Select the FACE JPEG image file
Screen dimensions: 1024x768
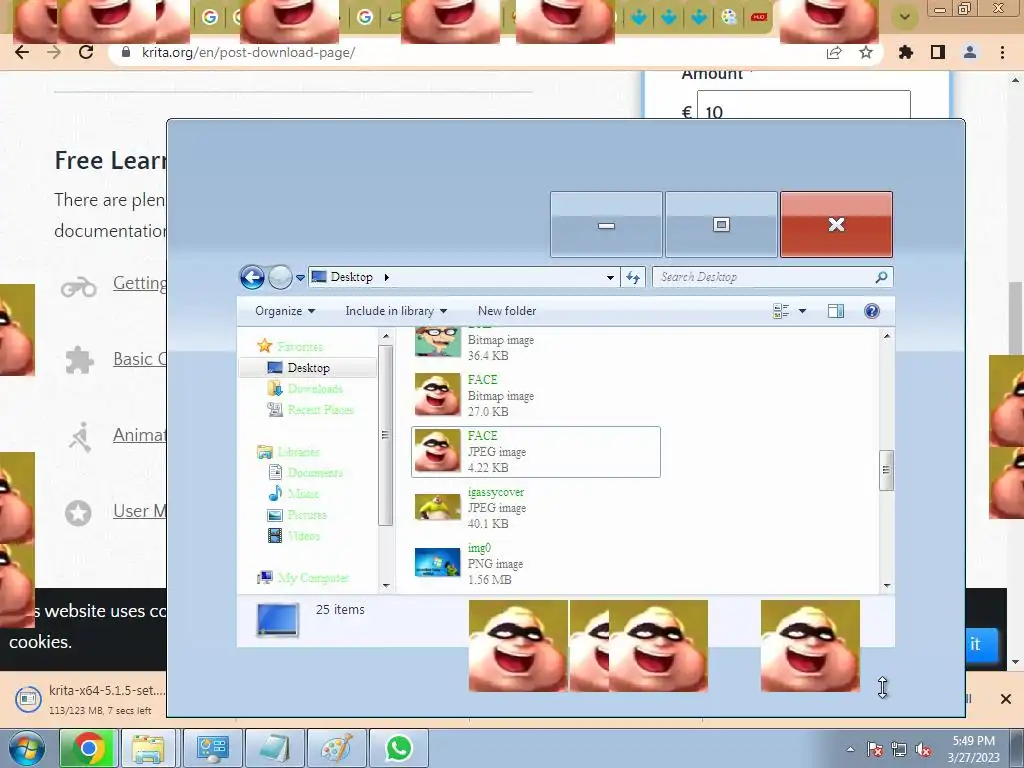pos(536,451)
